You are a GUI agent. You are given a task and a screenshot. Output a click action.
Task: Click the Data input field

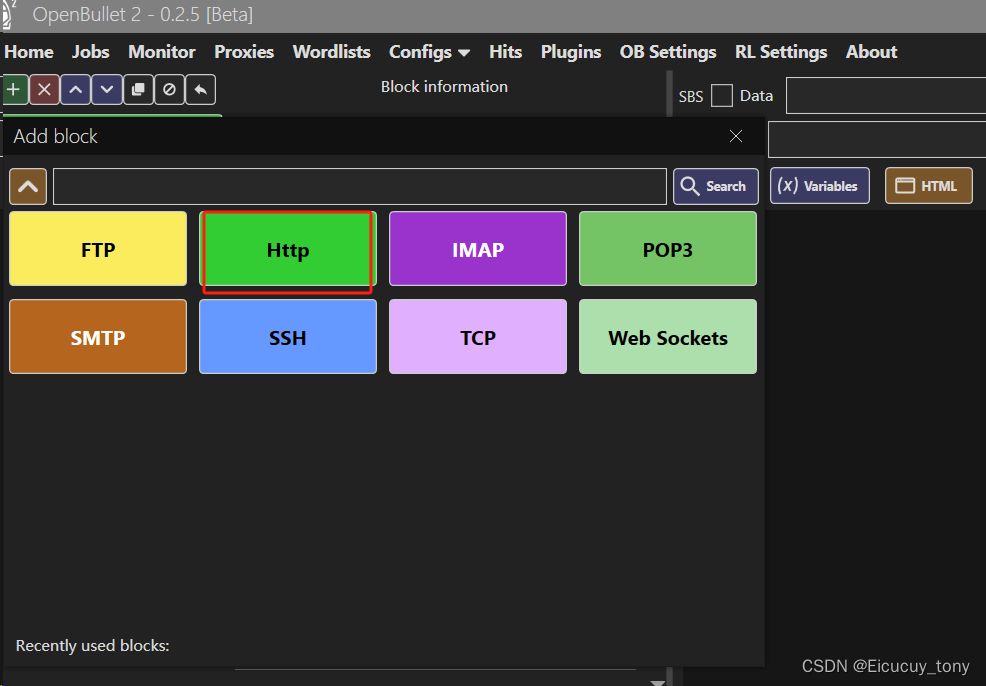pos(886,96)
